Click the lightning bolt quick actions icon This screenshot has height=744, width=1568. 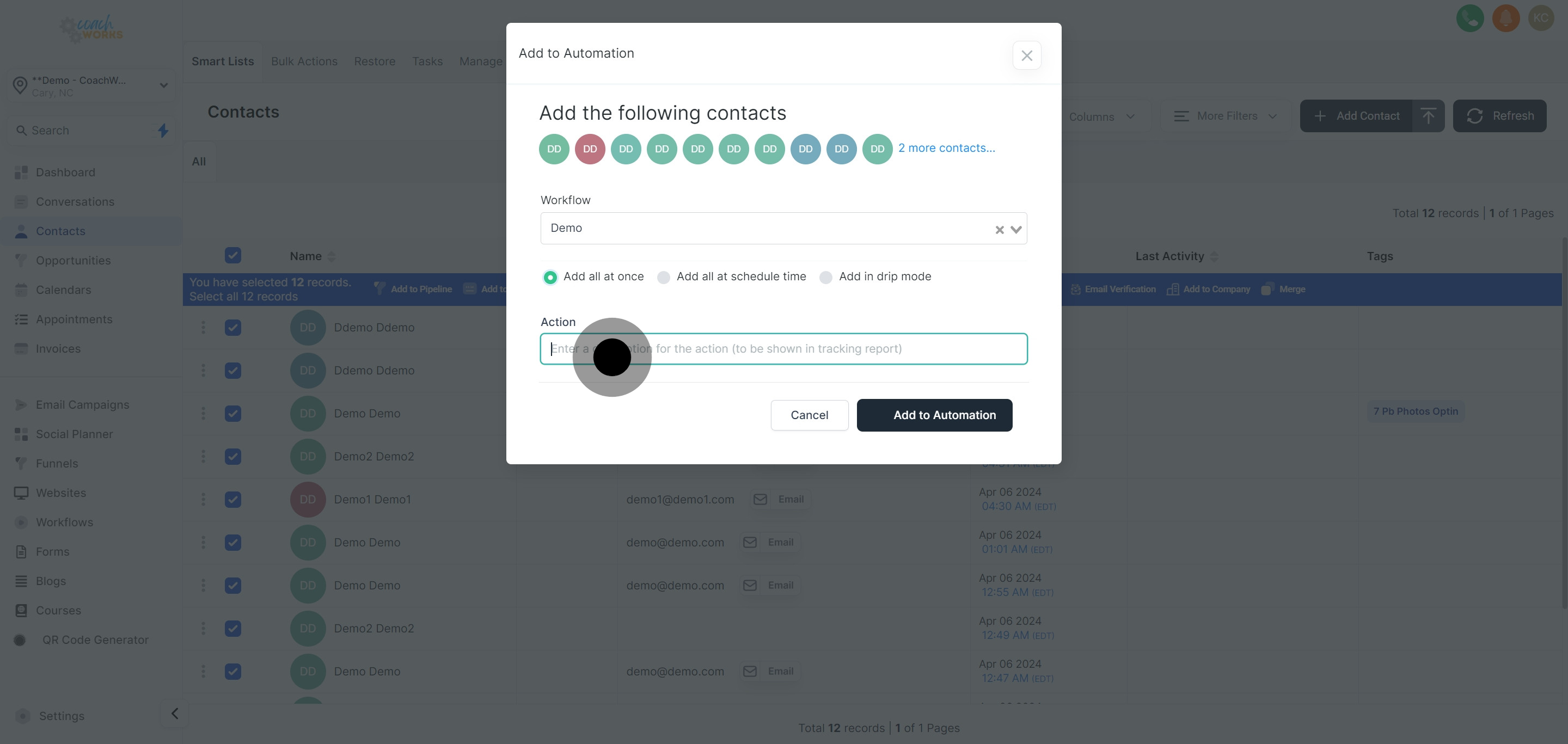point(163,130)
